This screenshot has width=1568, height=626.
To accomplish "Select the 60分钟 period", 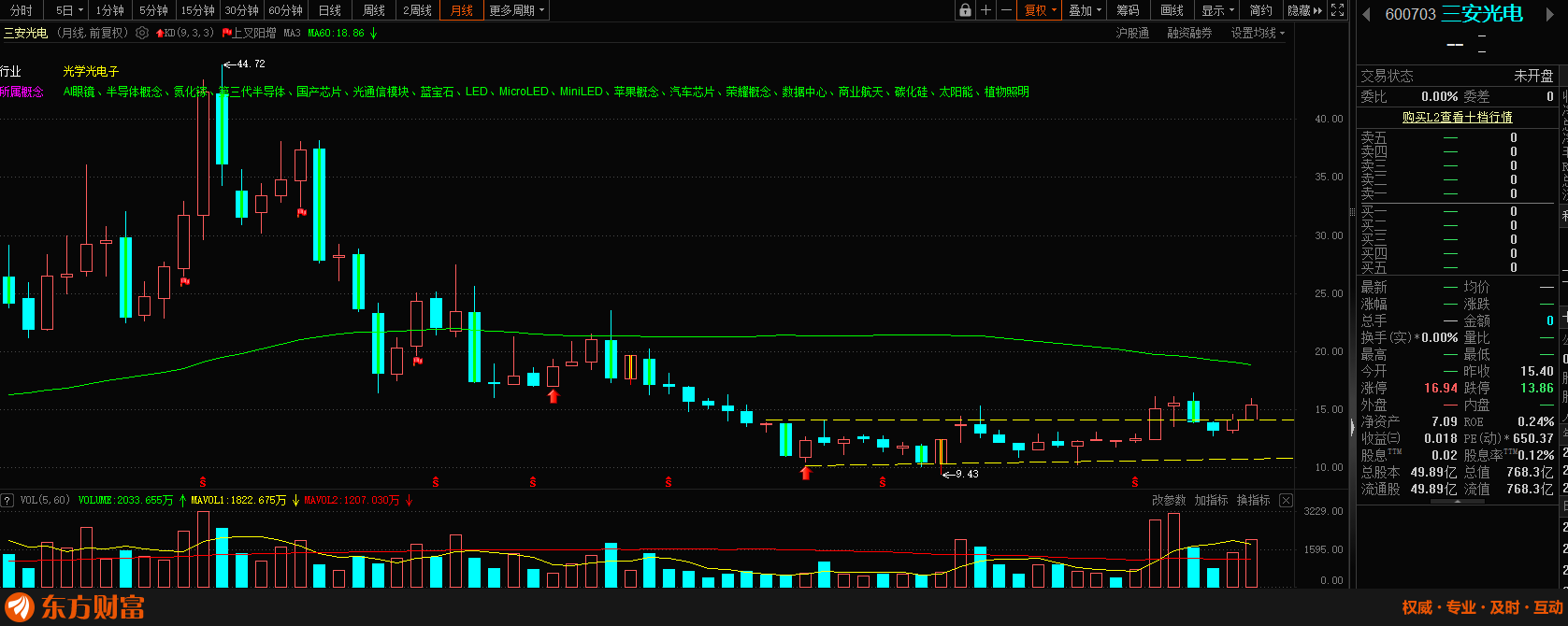I will [x=285, y=10].
